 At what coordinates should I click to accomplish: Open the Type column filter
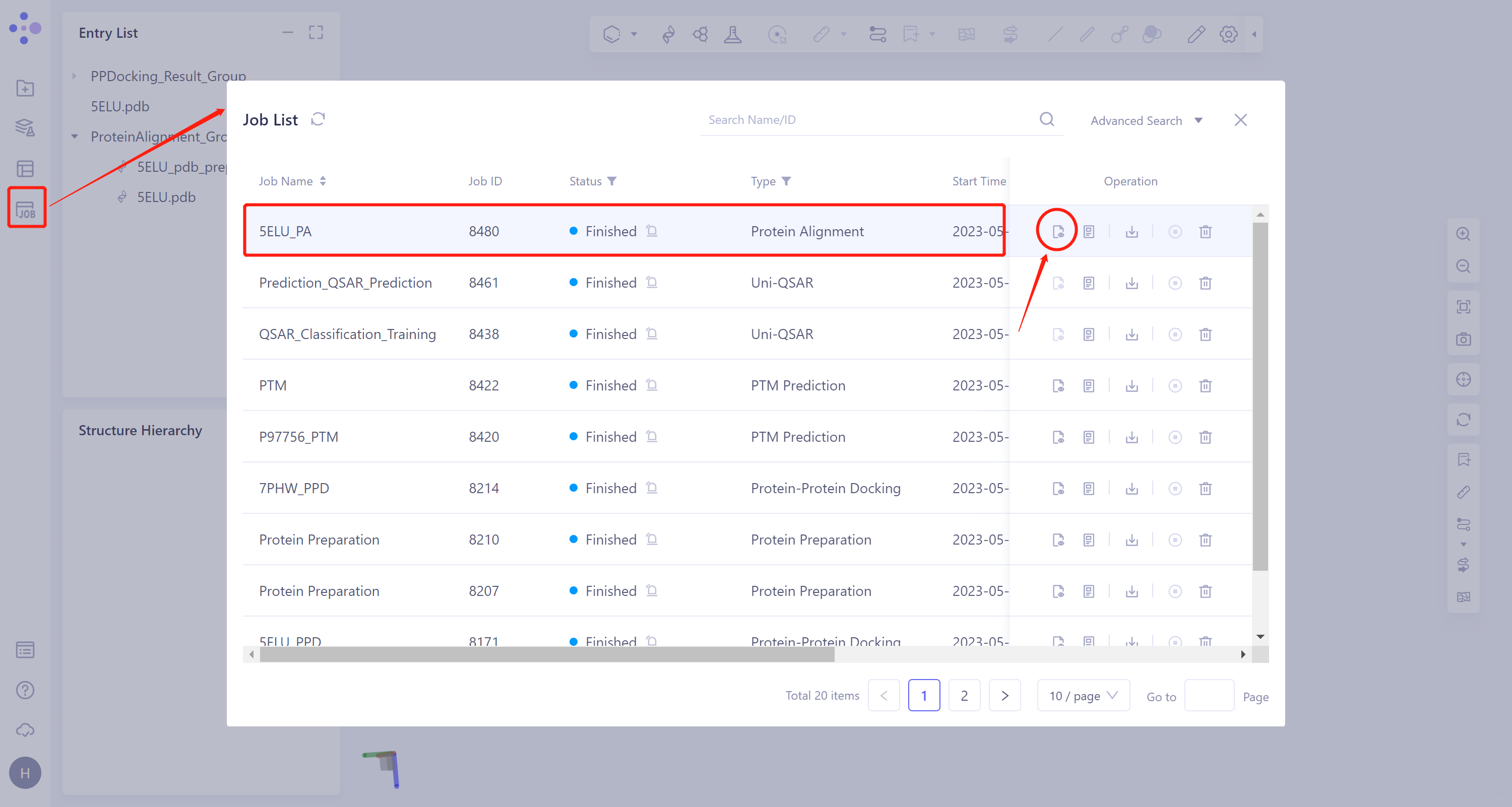(x=787, y=181)
